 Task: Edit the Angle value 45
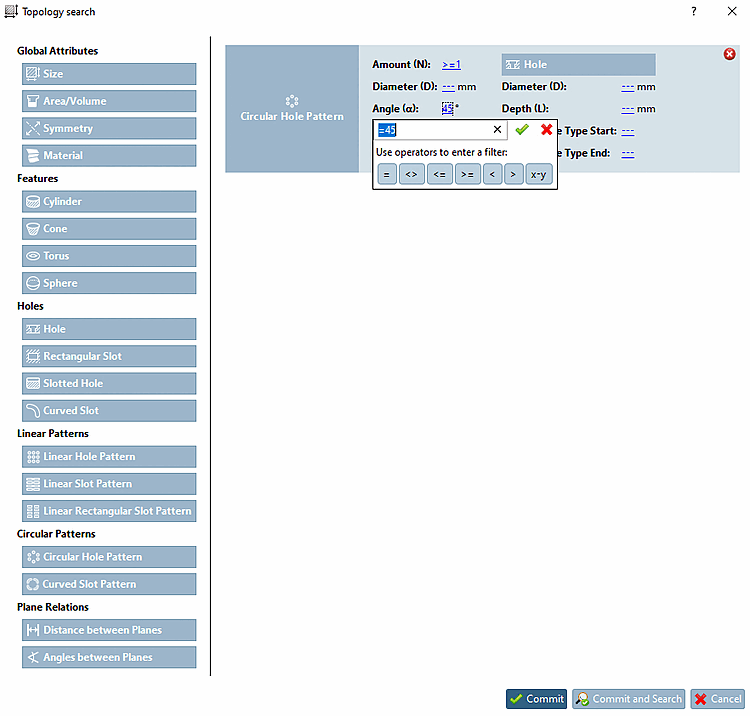click(447, 109)
